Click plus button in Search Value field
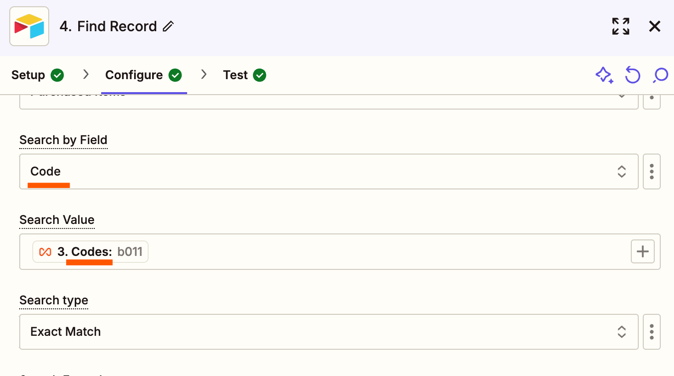 (x=643, y=251)
